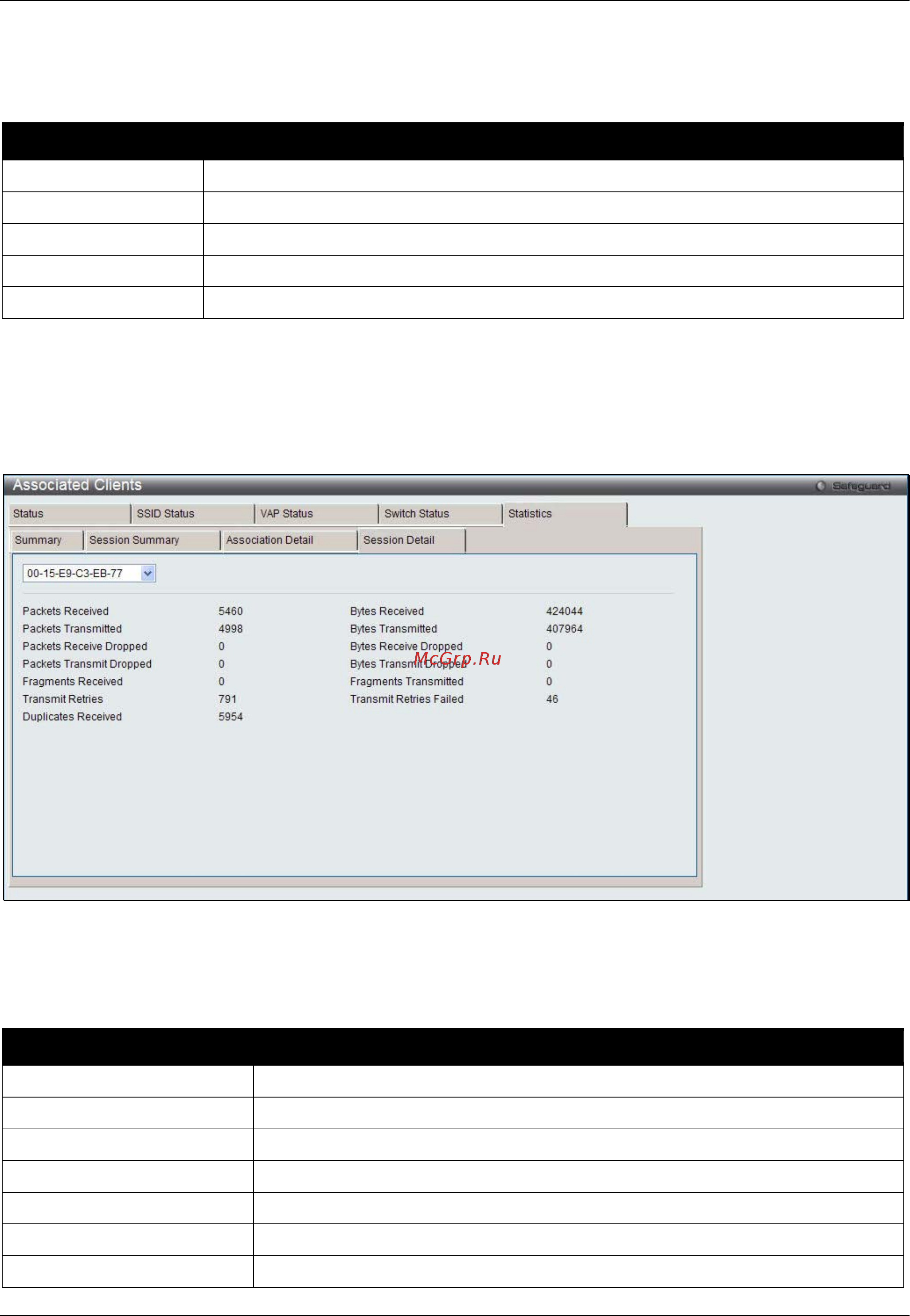Click the Fragments Transmitted label
This screenshot has width=910, height=1316.
point(406,681)
